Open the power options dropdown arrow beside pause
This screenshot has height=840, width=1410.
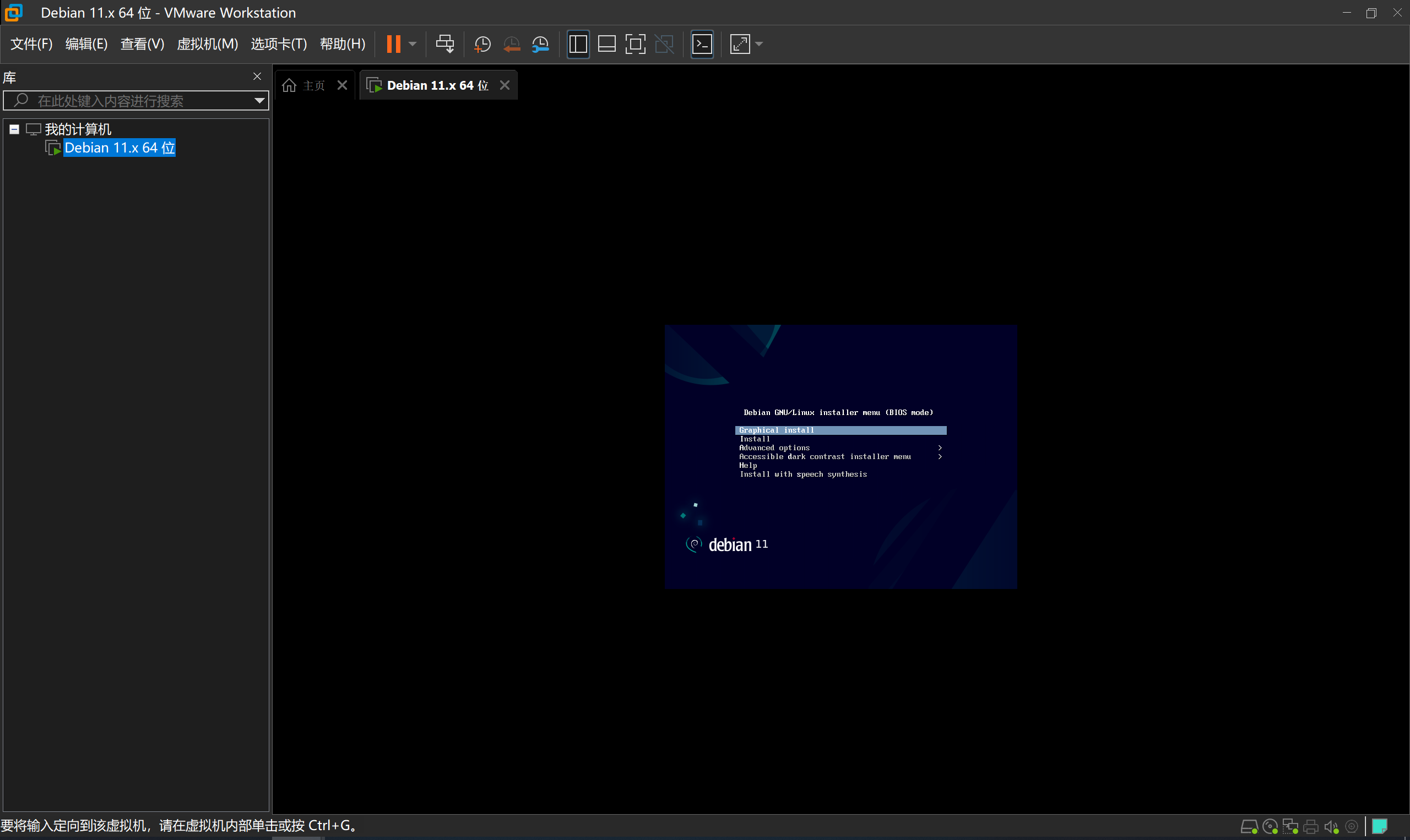tap(413, 43)
